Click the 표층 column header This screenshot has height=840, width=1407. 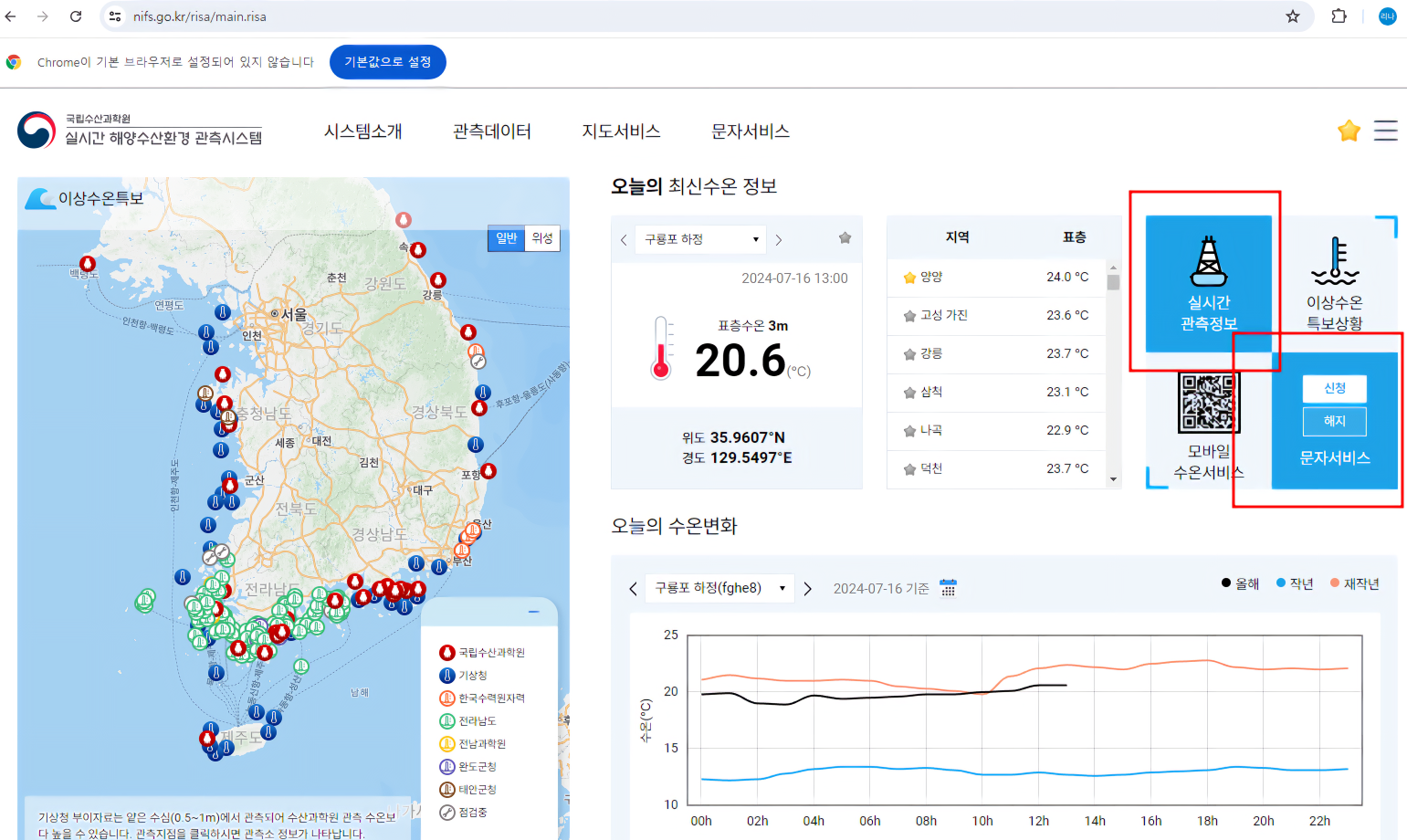point(1074,237)
